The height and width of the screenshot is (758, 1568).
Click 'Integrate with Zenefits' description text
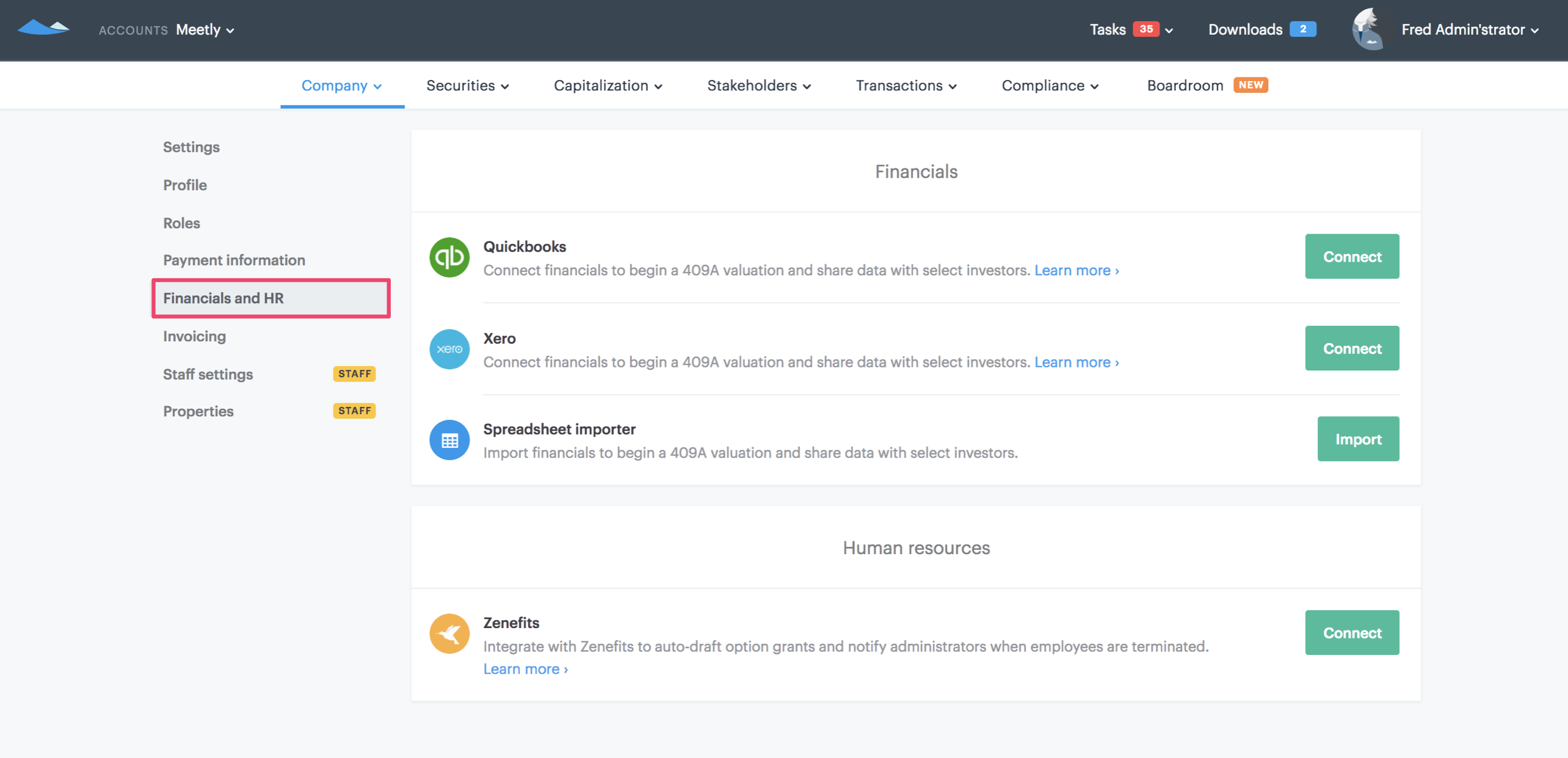coord(846,646)
